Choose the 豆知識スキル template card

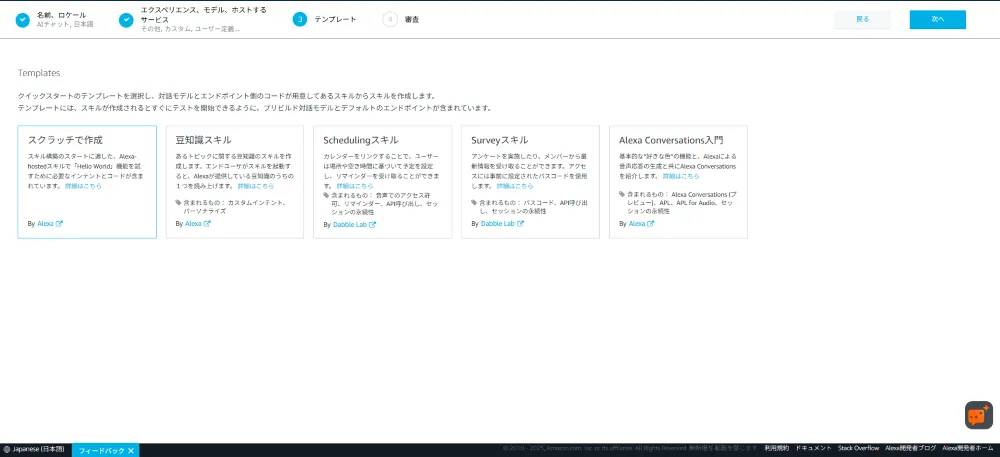234,182
